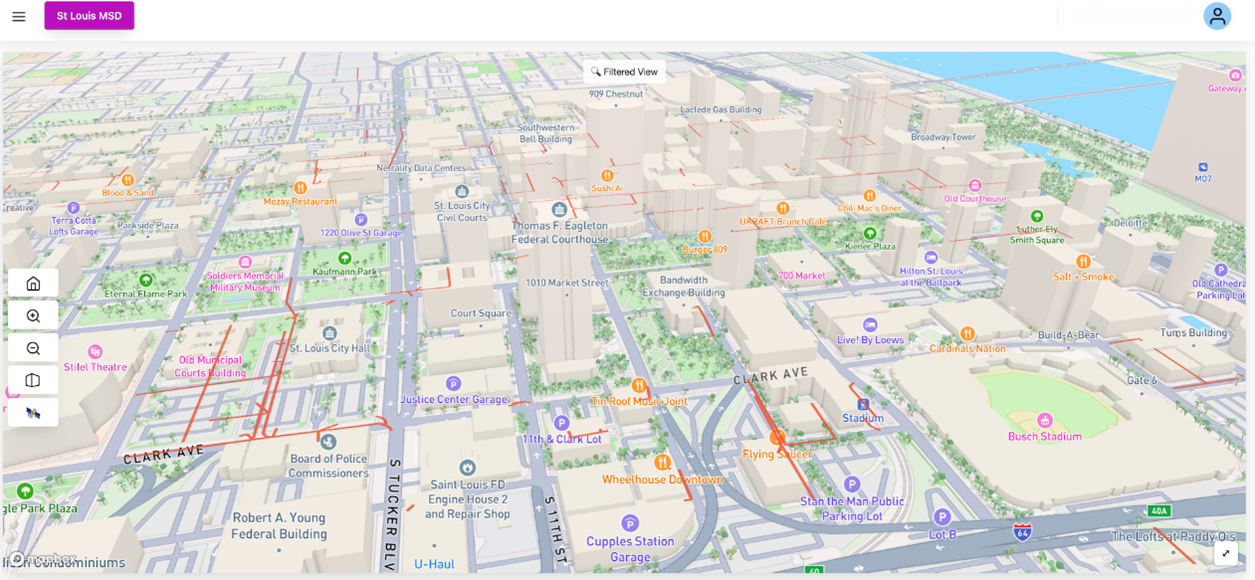Screen dimensions: 1255x580
Task: Toggle fullscreen map view
Action: pos(1226,554)
